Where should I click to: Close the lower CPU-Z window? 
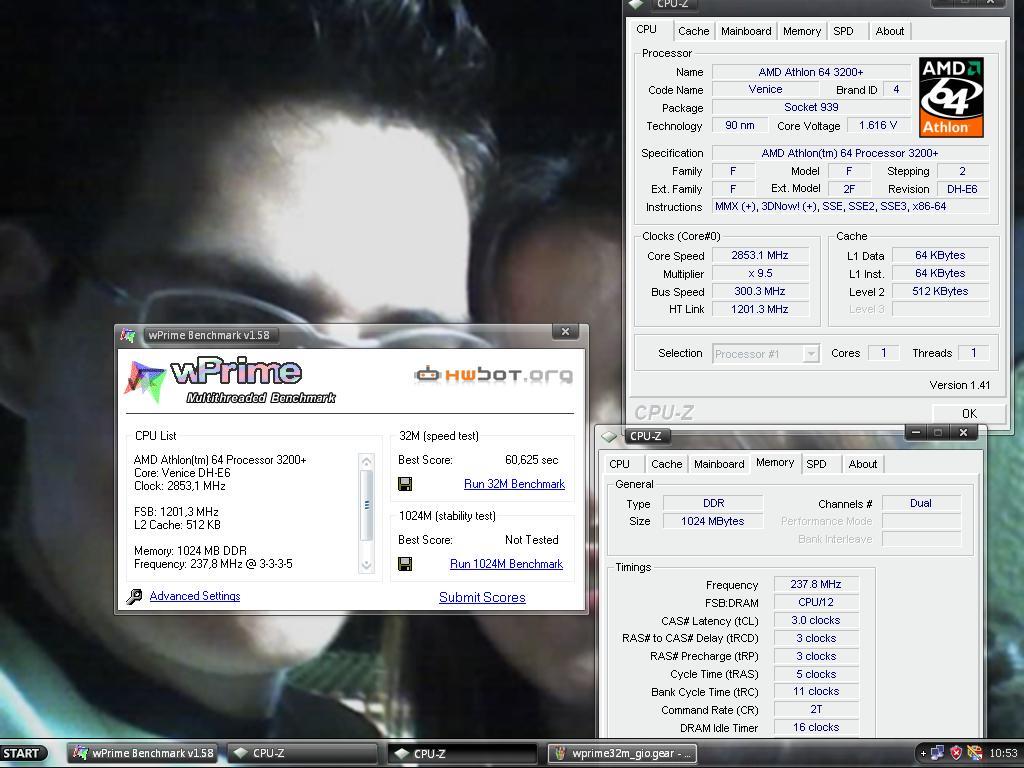tap(963, 432)
